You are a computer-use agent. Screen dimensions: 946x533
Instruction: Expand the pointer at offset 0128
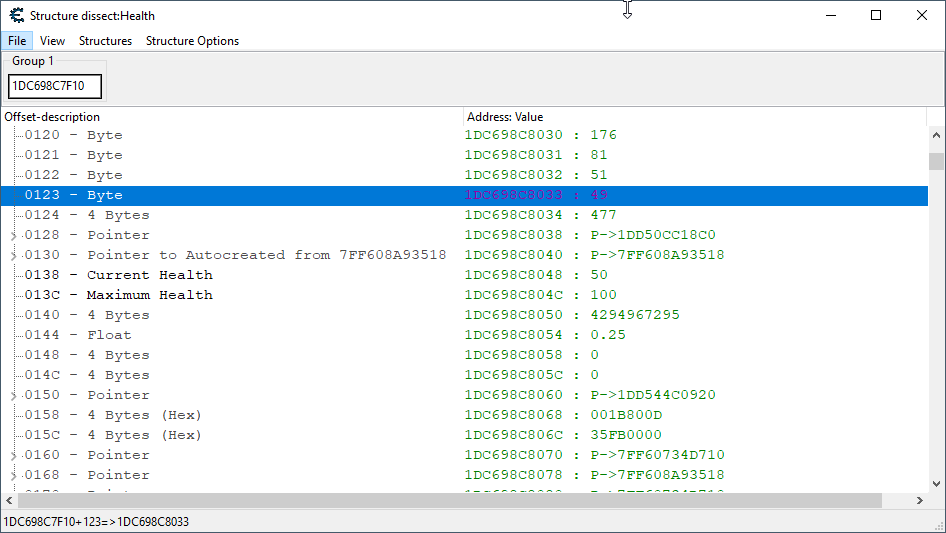click(13, 236)
